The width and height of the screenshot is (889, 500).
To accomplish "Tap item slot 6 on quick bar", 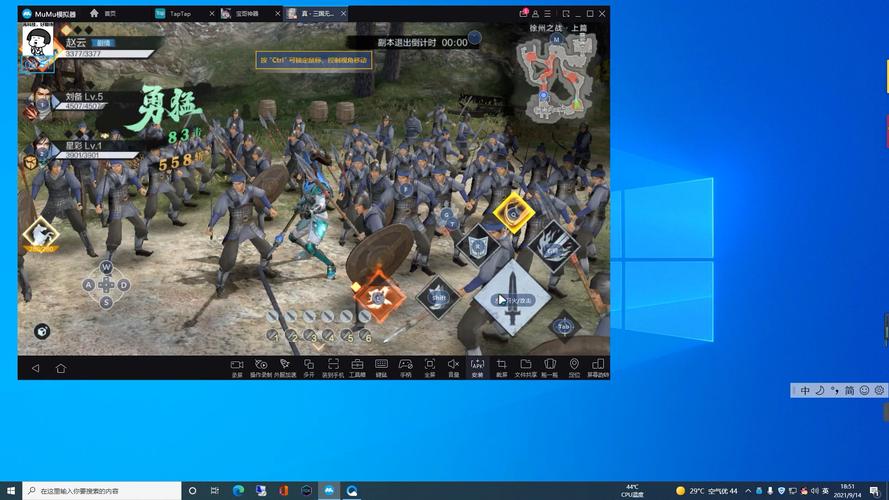I will tap(365, 336).
